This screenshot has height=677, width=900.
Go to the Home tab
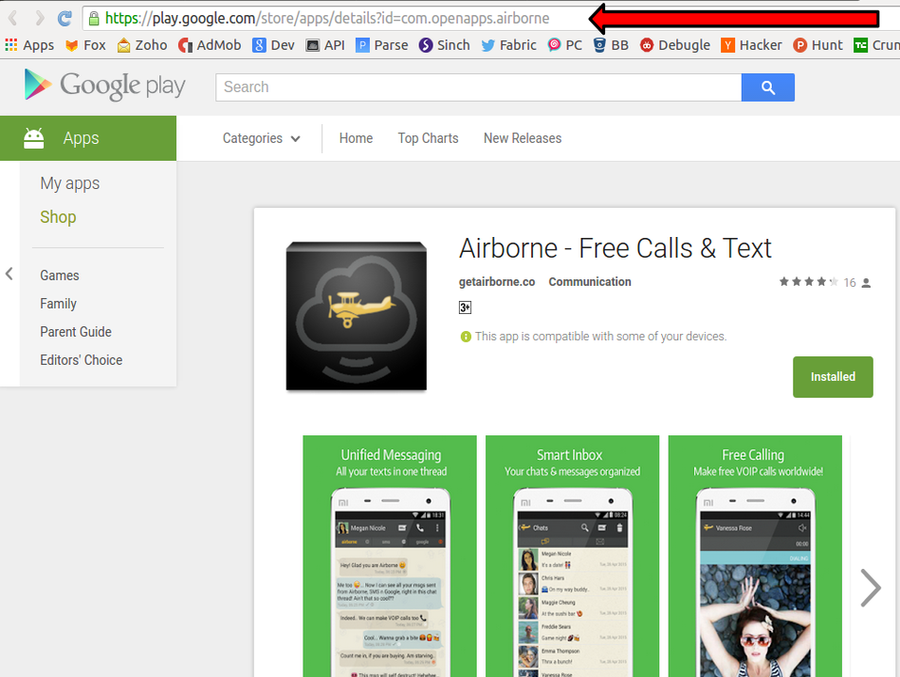[356, 138]
